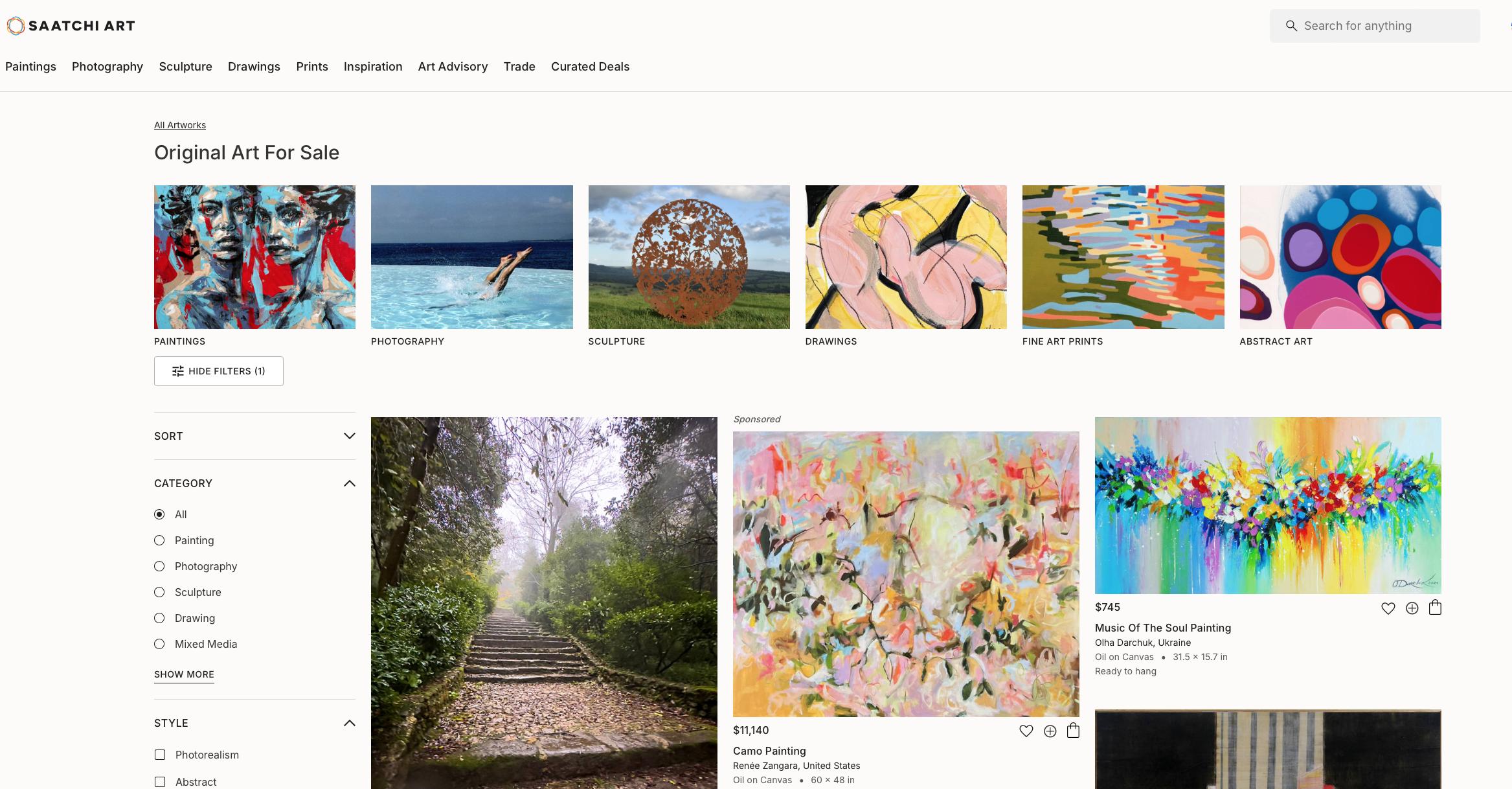Expand the Sort section
The width and height of the screenshot is (1512, 789).
tap(254, 436)
